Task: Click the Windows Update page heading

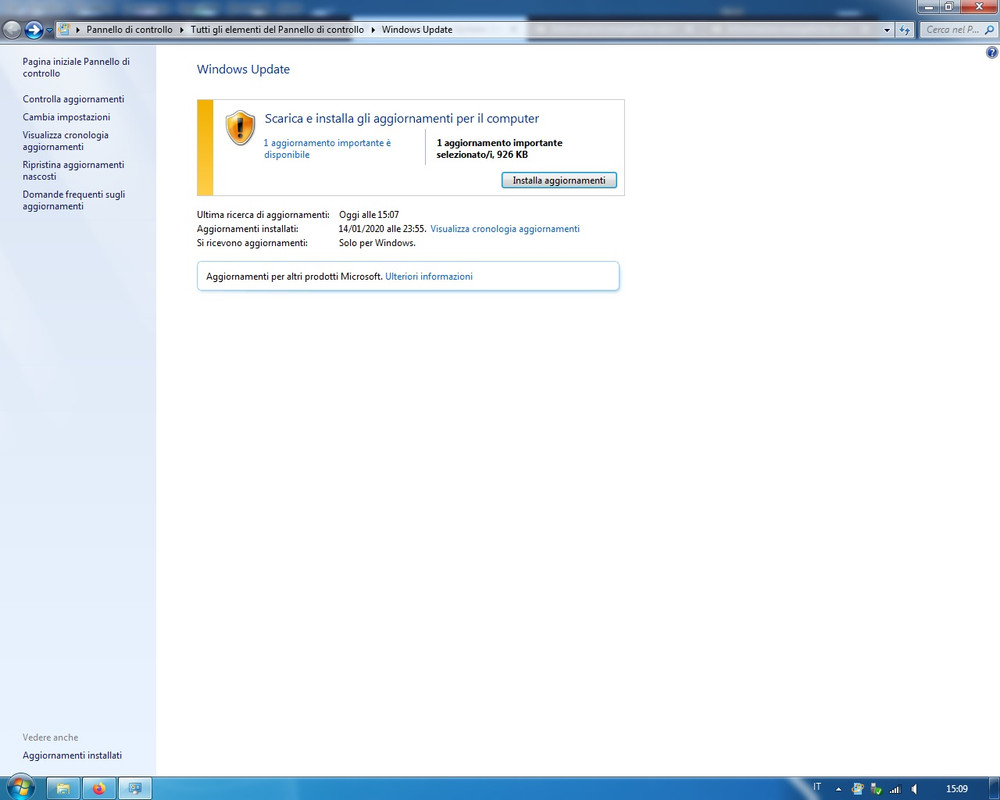Action: click(x=243, y=69)
